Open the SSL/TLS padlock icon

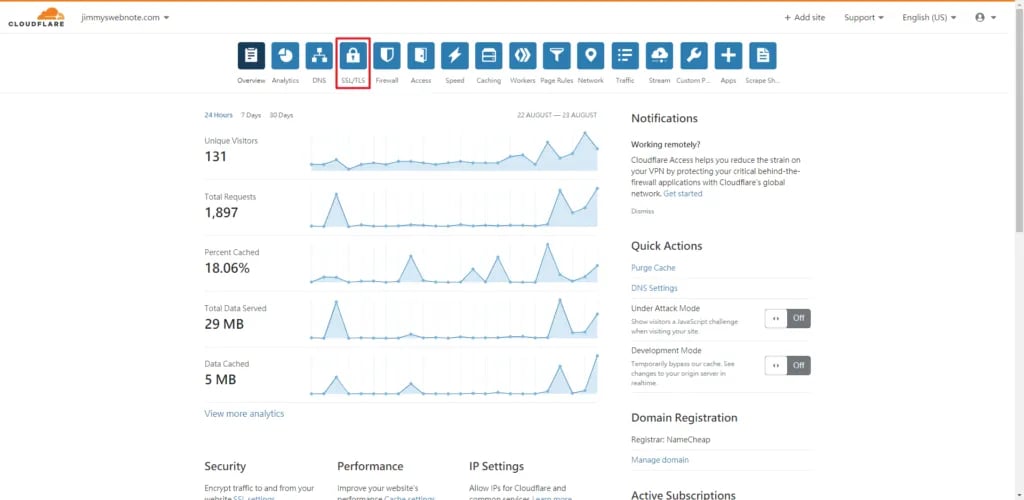tap(353, 56)
